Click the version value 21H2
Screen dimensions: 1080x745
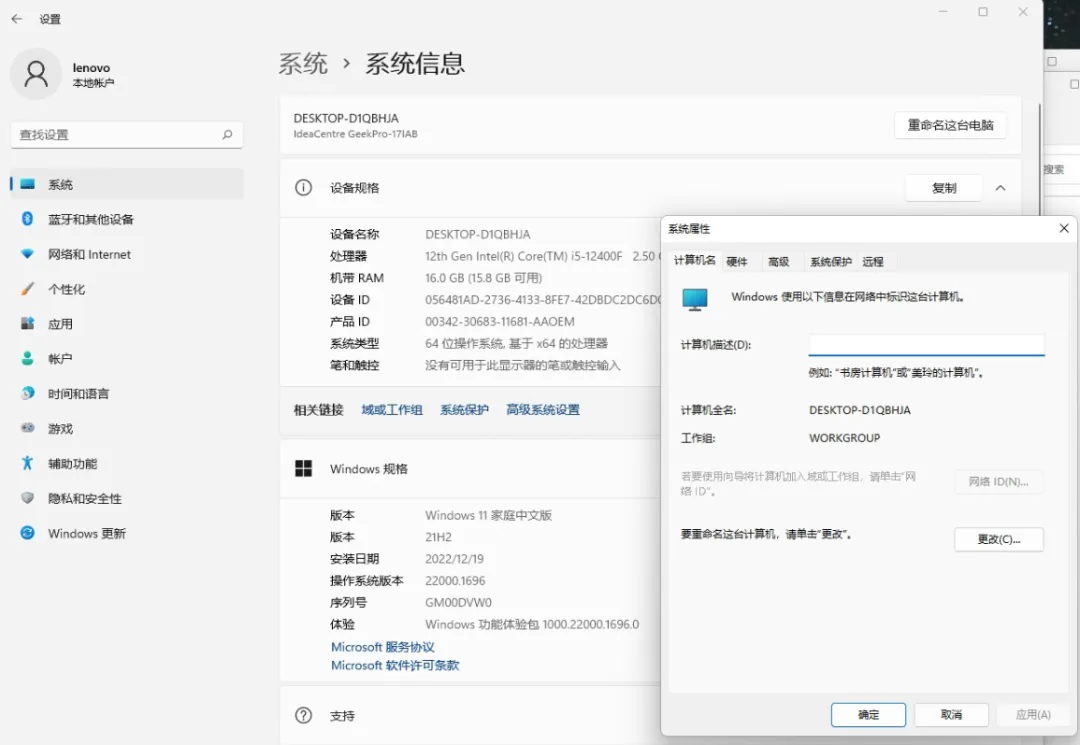click(x=438, y=537)
